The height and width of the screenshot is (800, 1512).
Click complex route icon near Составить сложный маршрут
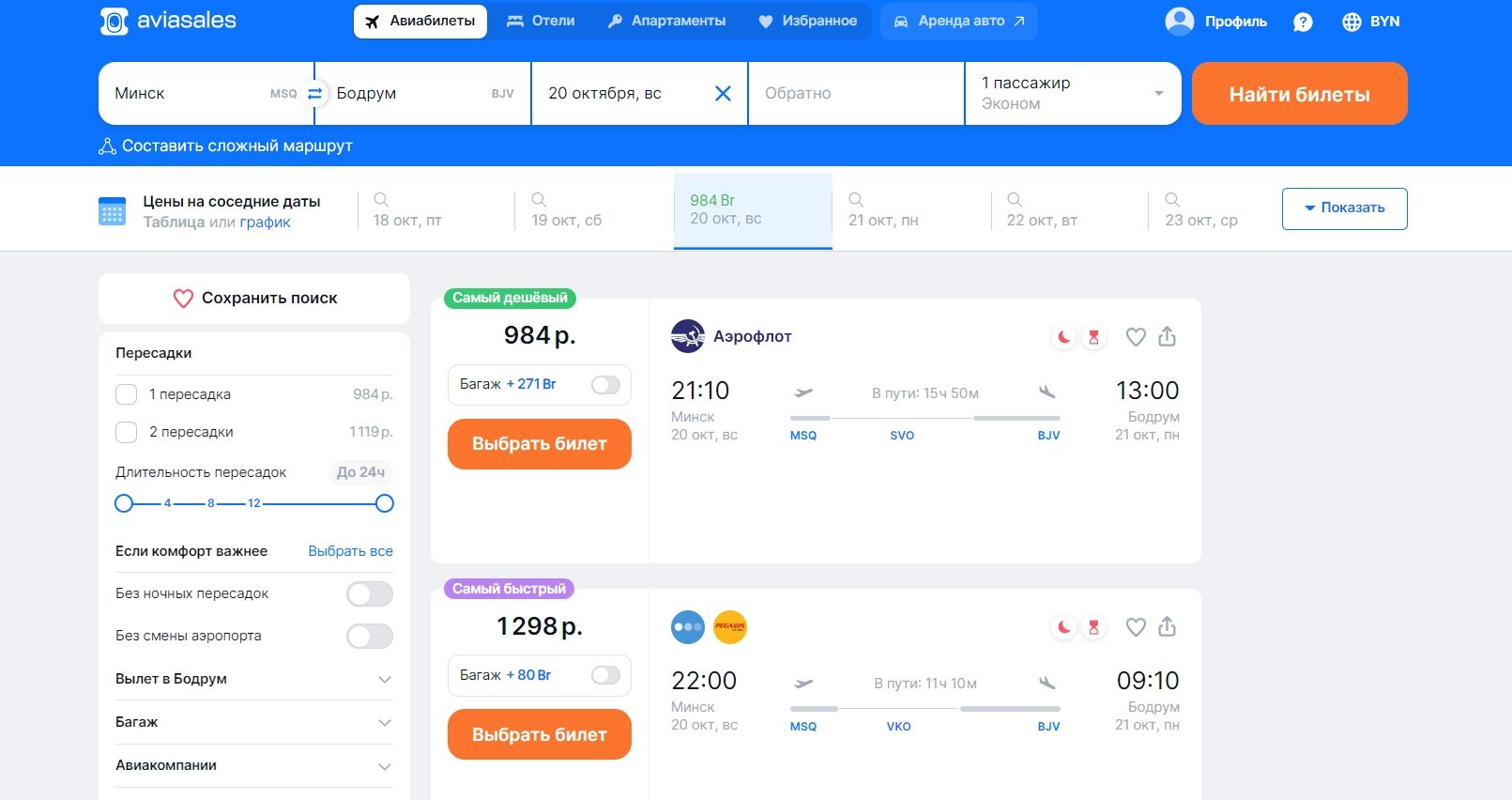coord(107,146)
